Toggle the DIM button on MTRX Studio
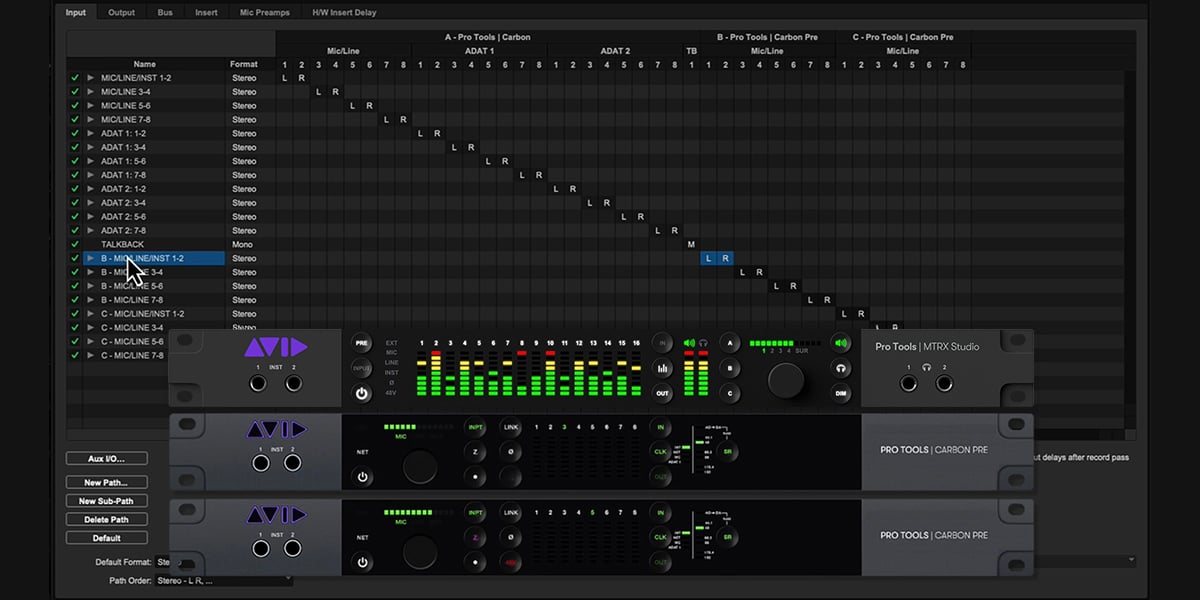 (841, 394)
